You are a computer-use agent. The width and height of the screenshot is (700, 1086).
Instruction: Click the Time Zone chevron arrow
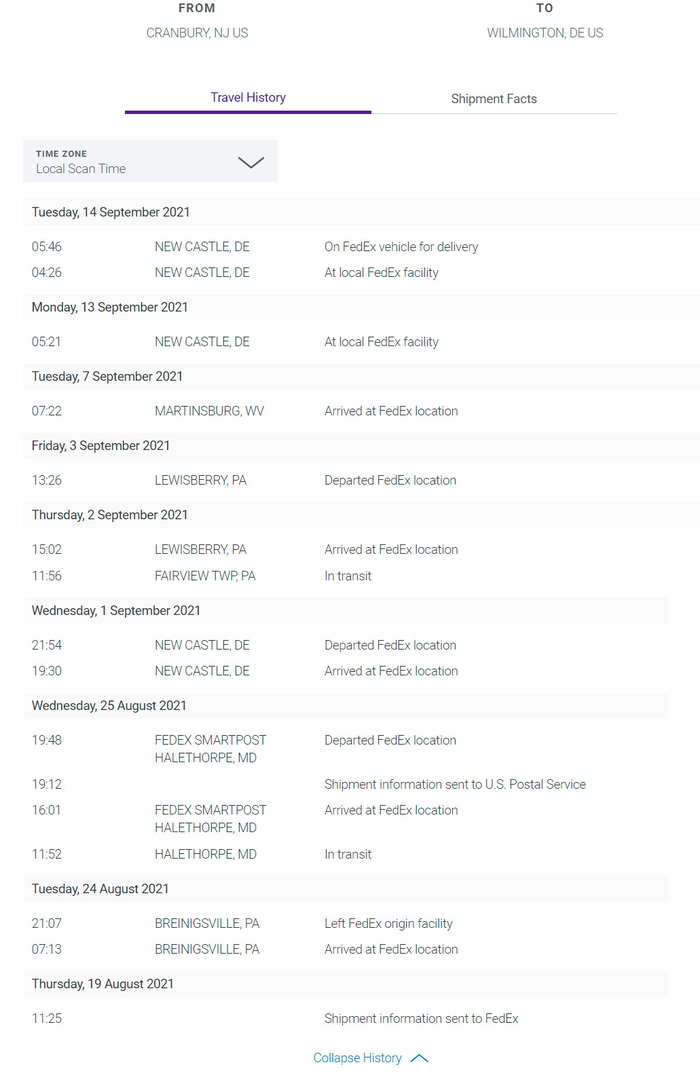251,162
